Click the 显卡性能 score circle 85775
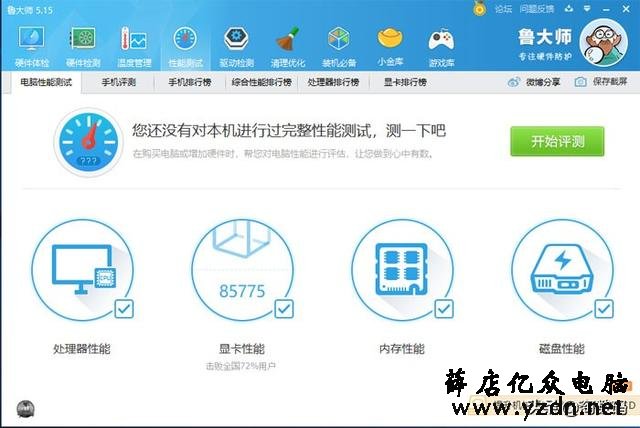640x428 pixels. [x=242, y=270]
